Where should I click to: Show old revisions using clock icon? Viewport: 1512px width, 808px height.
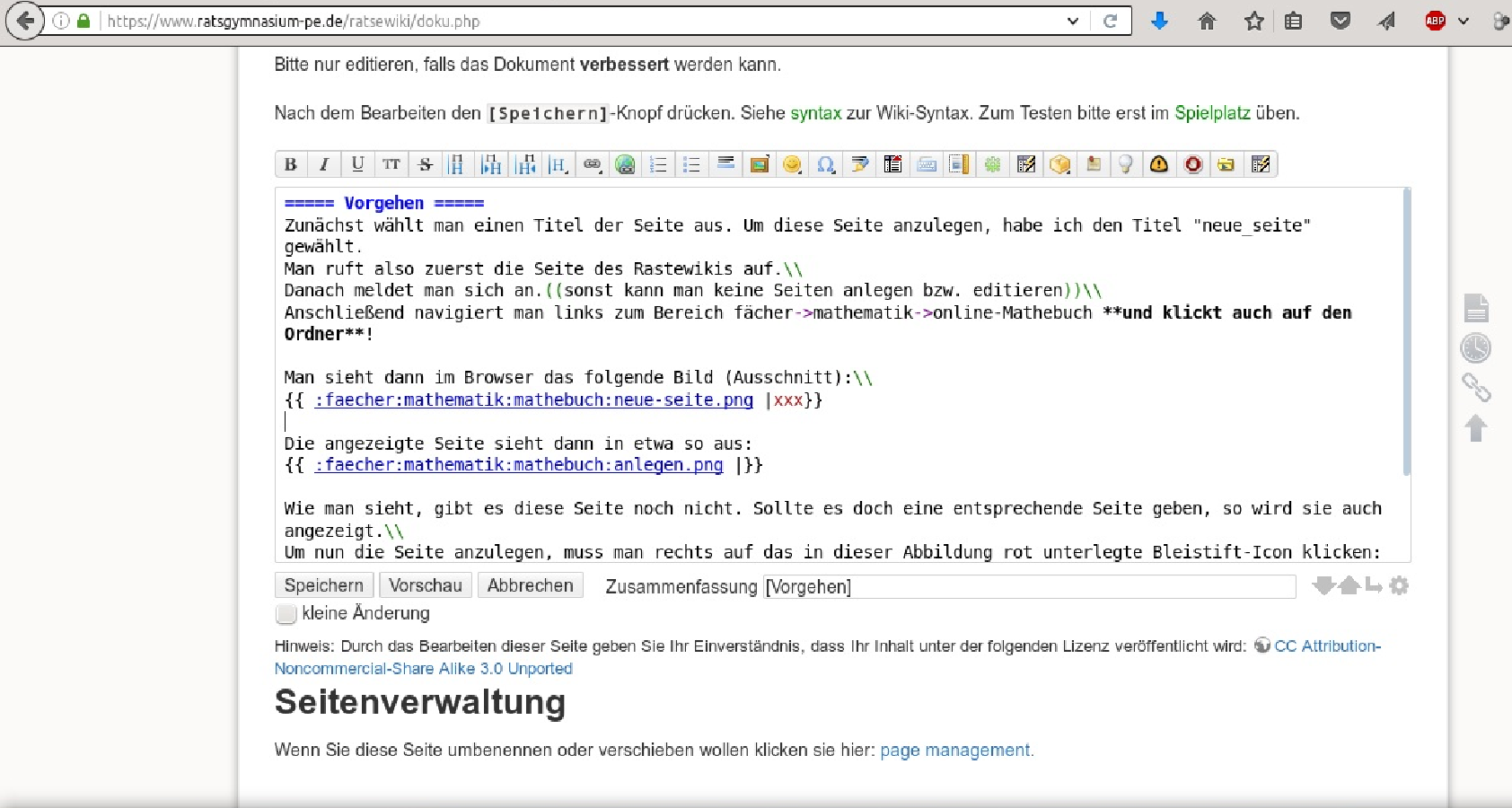[x=1475, y=348]
